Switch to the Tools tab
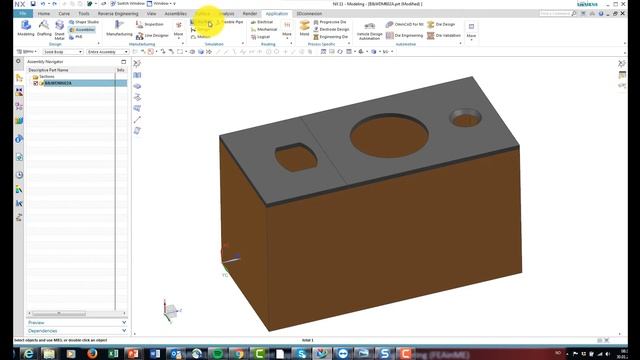 [x=84, y=13]
